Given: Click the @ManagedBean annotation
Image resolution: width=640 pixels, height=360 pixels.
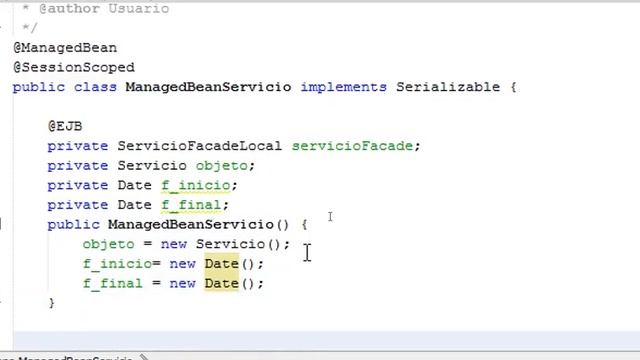Looking at the screenshot, I should (65, 48).
